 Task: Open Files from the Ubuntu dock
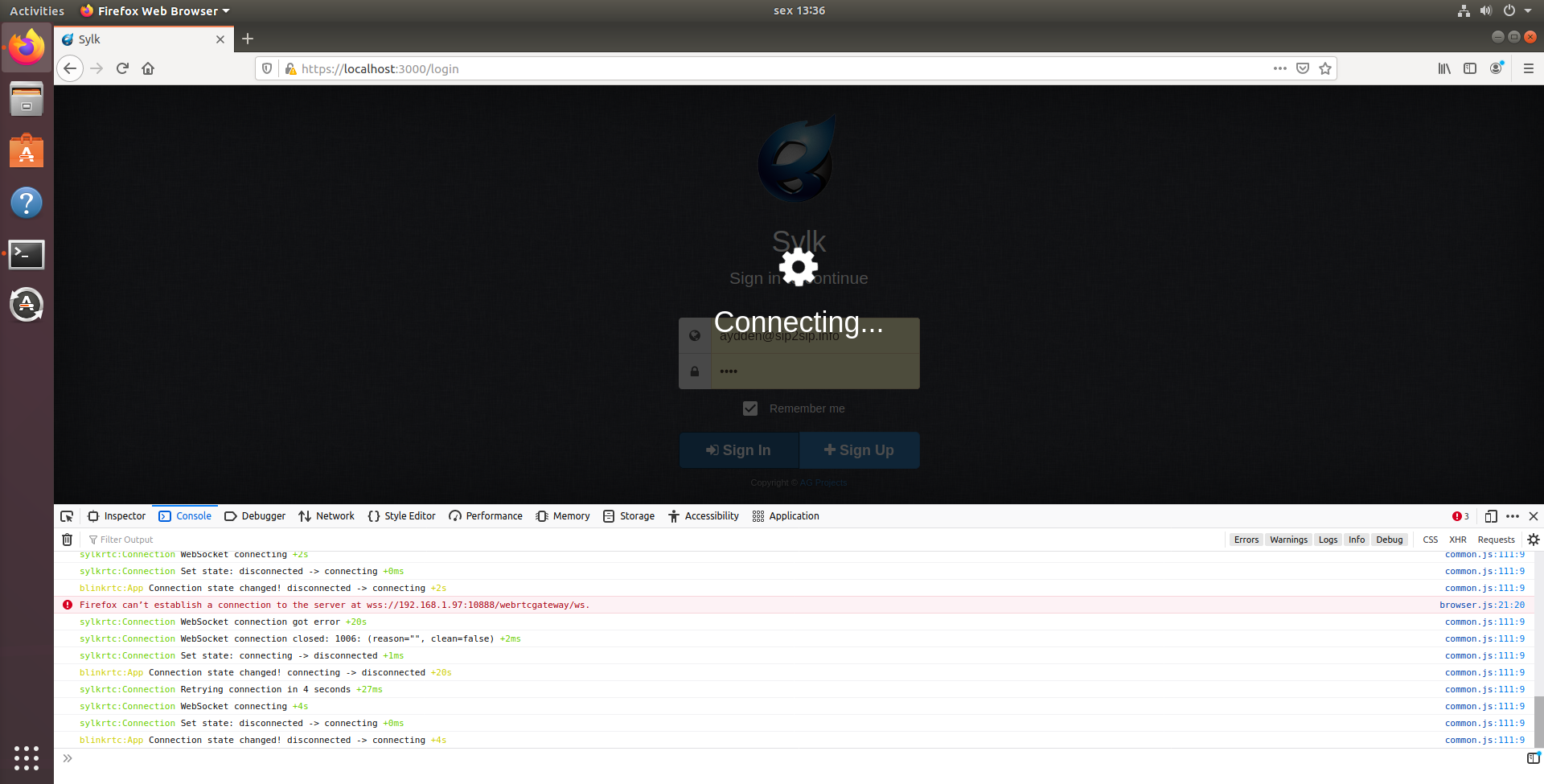point(27,100)
